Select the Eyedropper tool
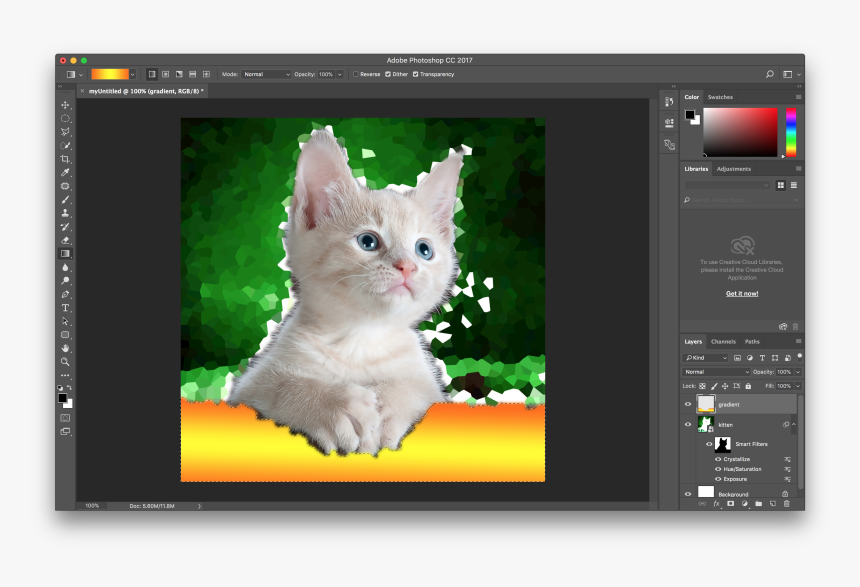This screenshot has height=587, width=860. [65, 172]
